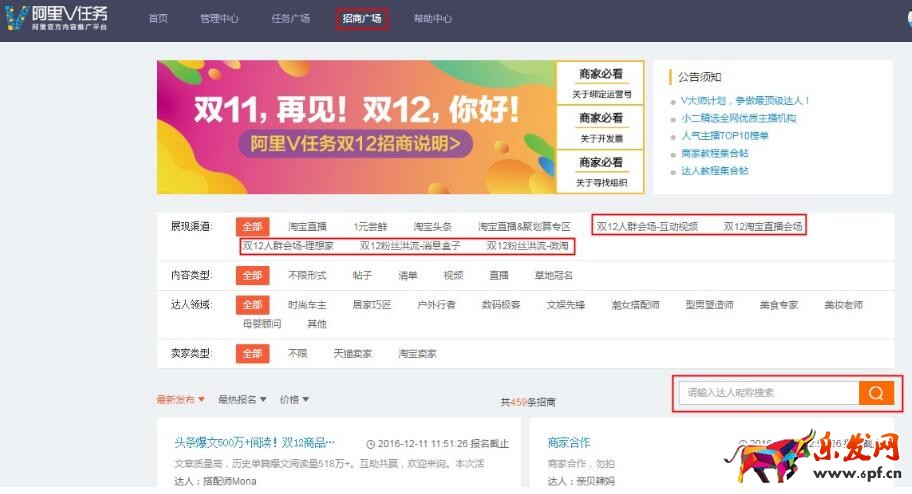
Task: Open the 管理中心 nav tab
Action: point(219,19)
